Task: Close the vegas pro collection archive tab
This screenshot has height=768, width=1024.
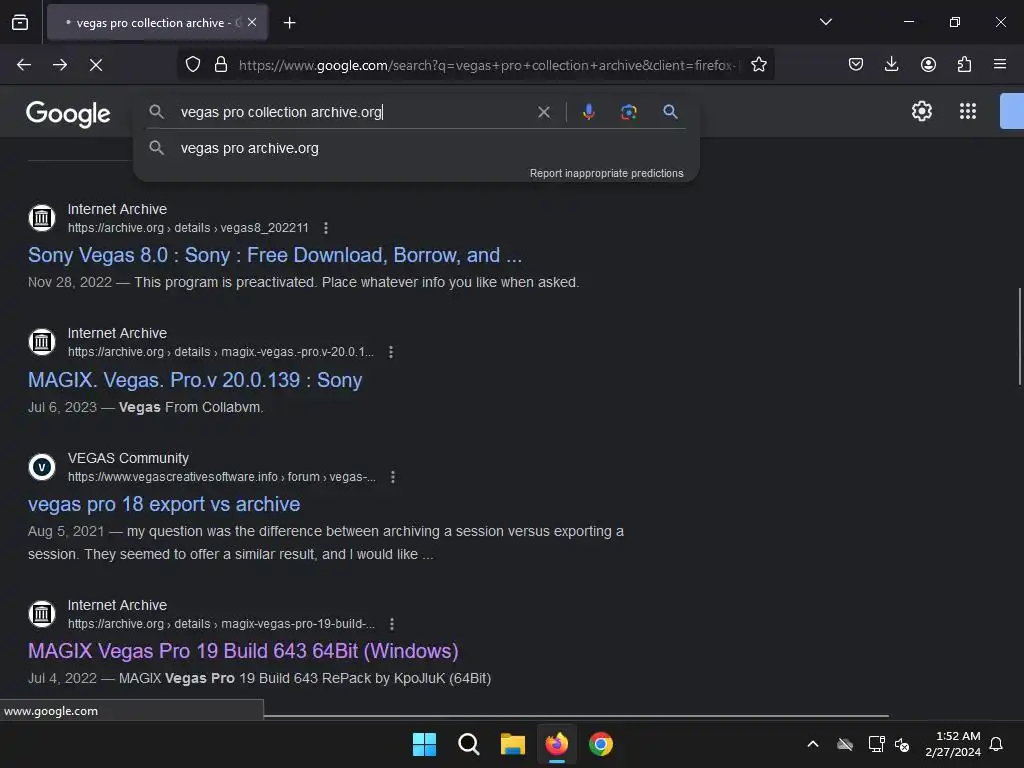Action: click(252, 22)
